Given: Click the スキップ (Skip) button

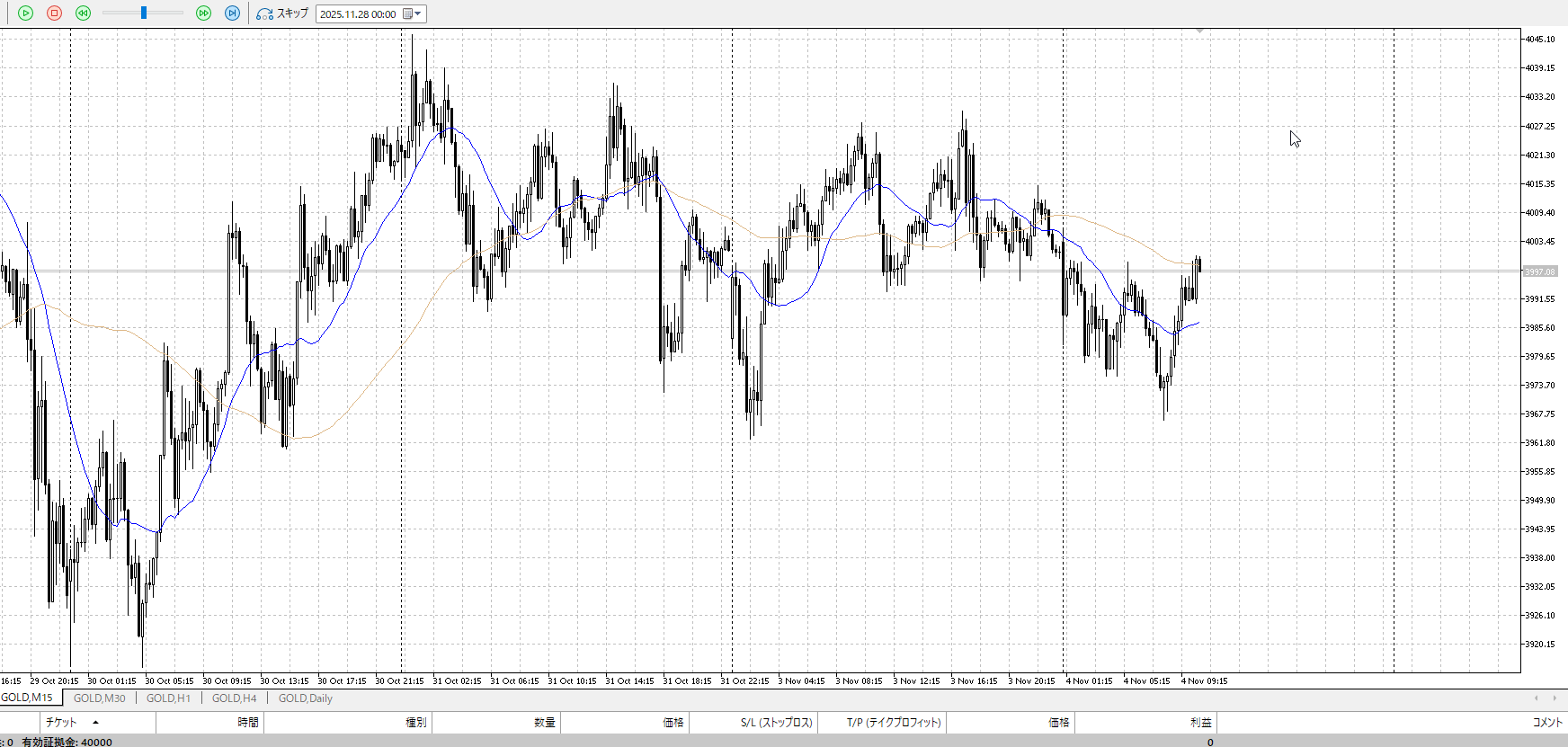Looking at the screenshot, I should (x=282, y=13).
